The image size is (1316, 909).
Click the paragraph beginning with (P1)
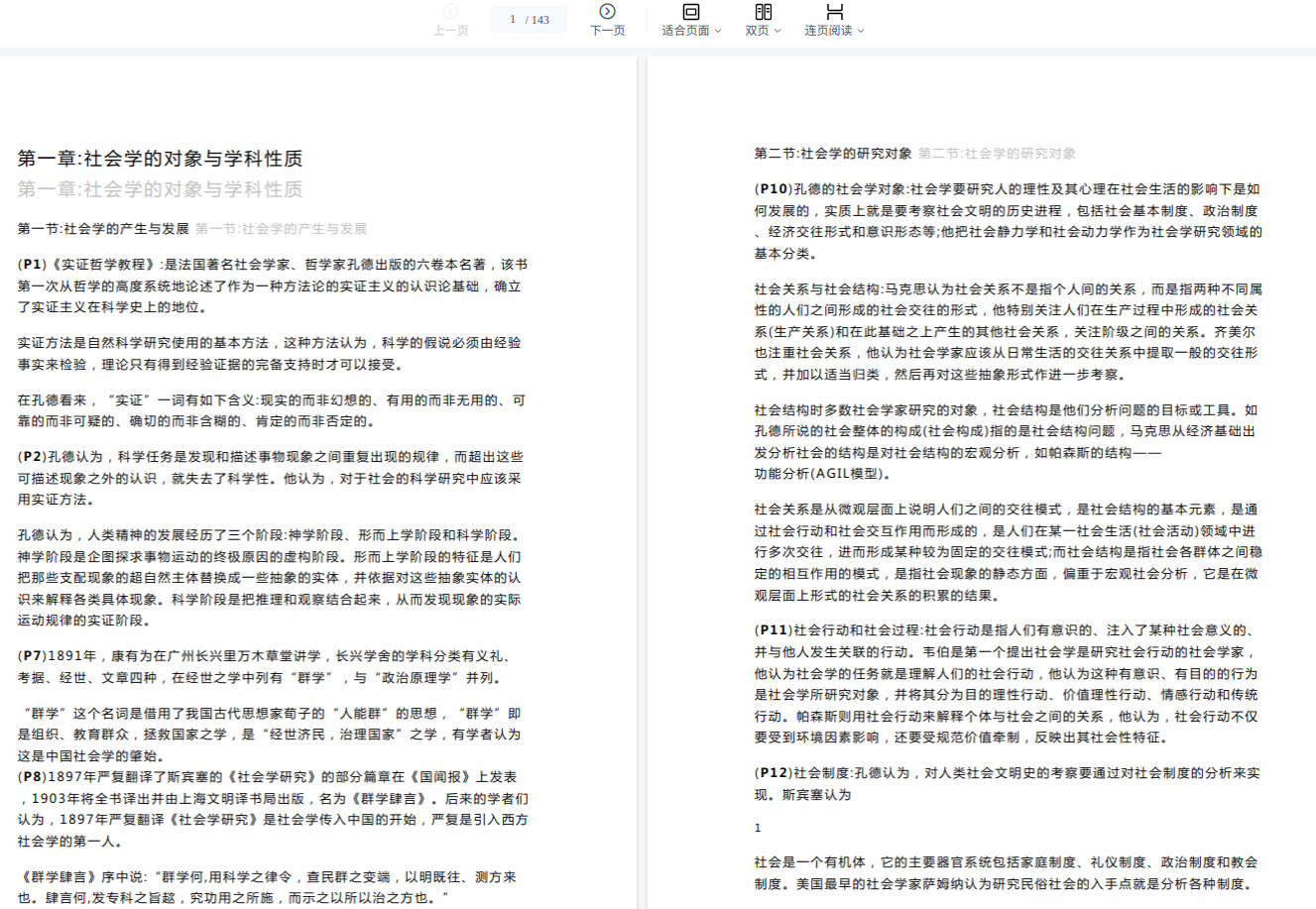[x=272, y=285]
